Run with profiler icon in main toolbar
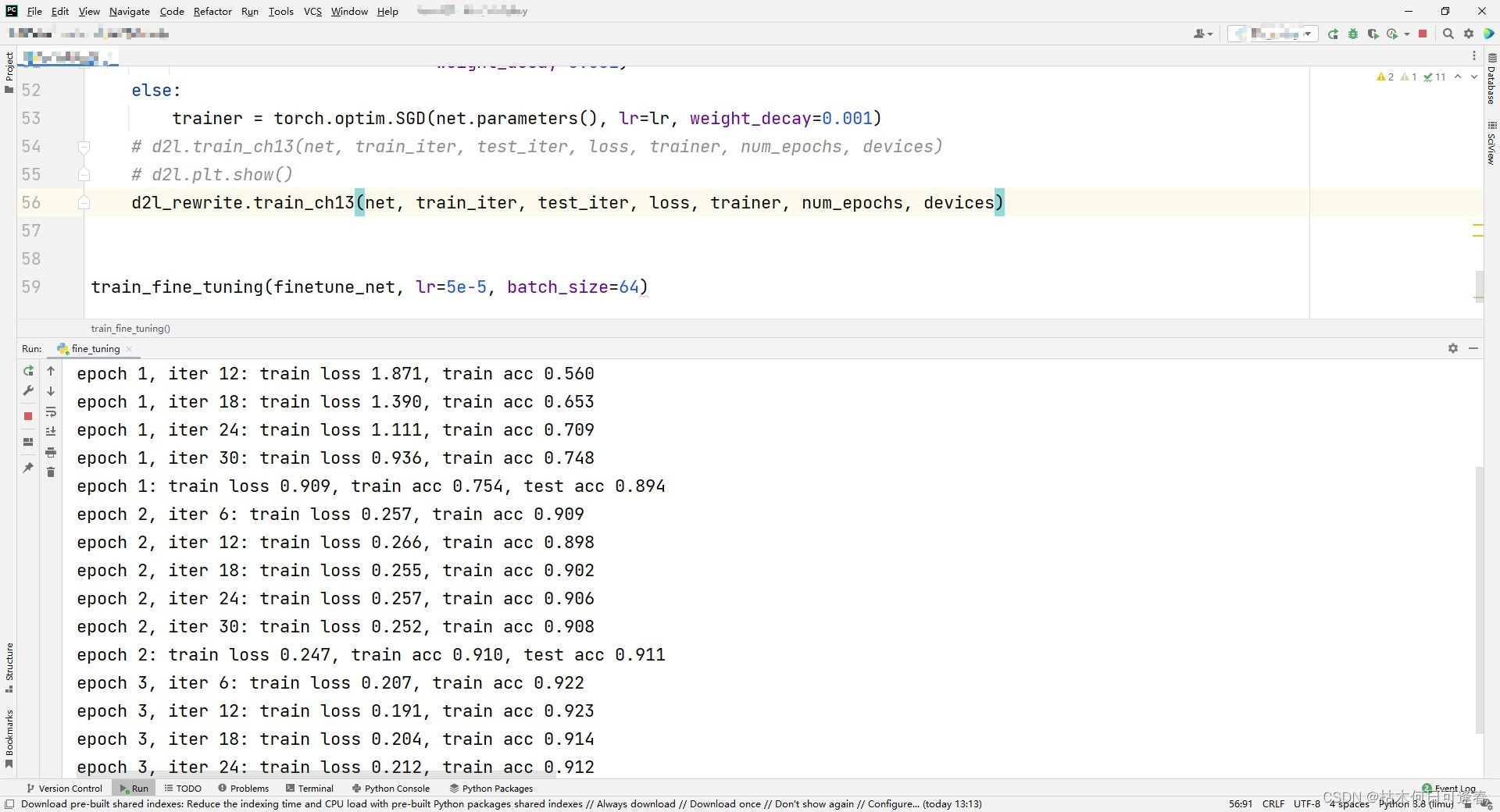 [1392, 34]
